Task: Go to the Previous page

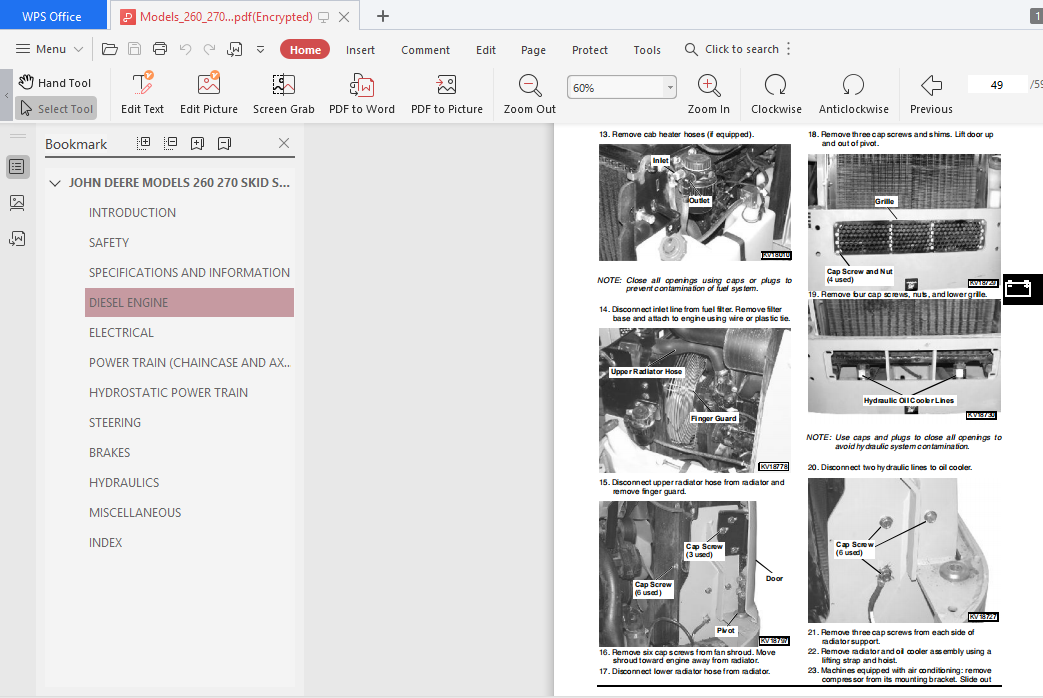Action: coord(931,93)
